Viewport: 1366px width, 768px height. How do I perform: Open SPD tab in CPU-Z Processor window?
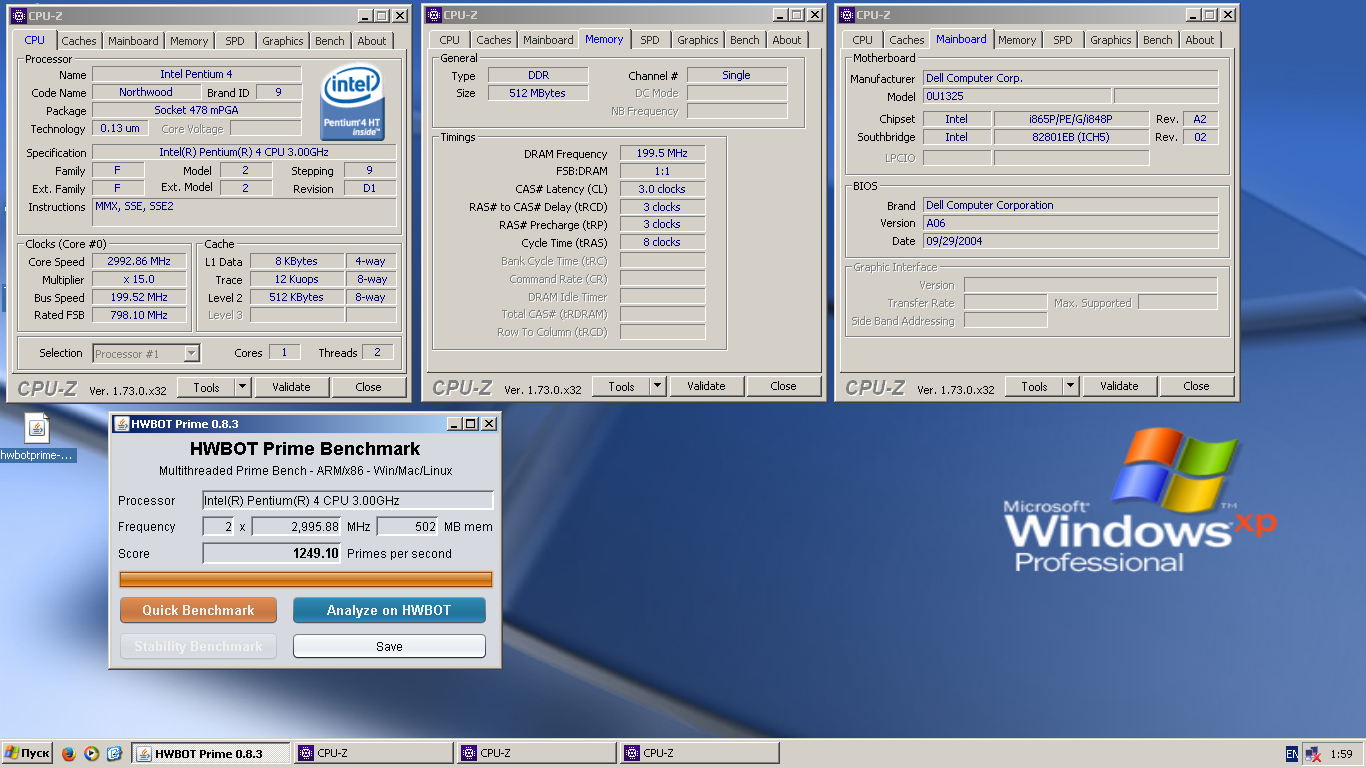(x=235, y=41)
